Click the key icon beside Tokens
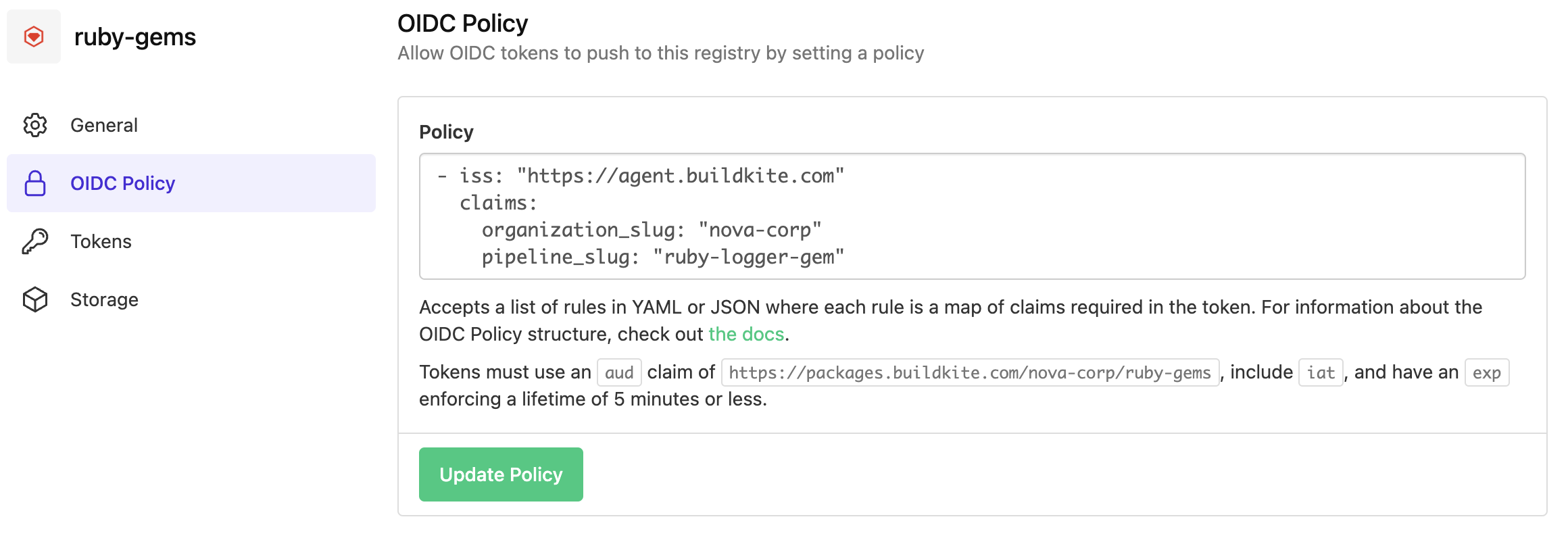This screenshot has height=538, width=1568. [35, 241]
